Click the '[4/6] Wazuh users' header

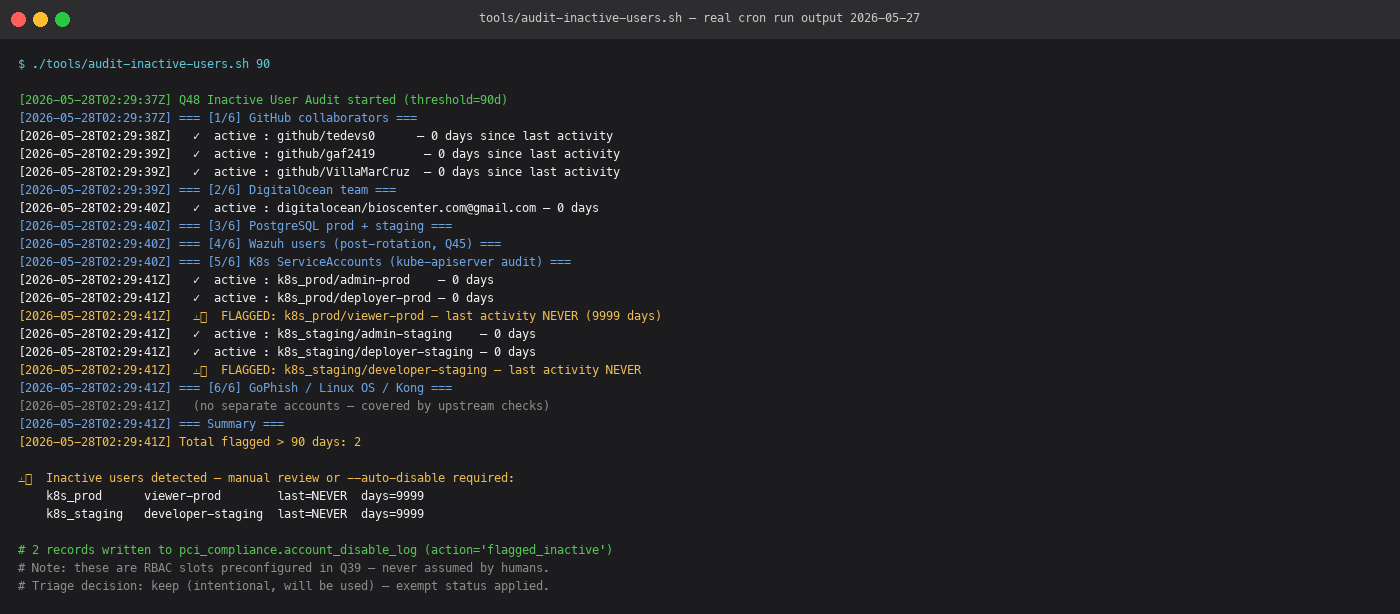(x=340, y=244)
